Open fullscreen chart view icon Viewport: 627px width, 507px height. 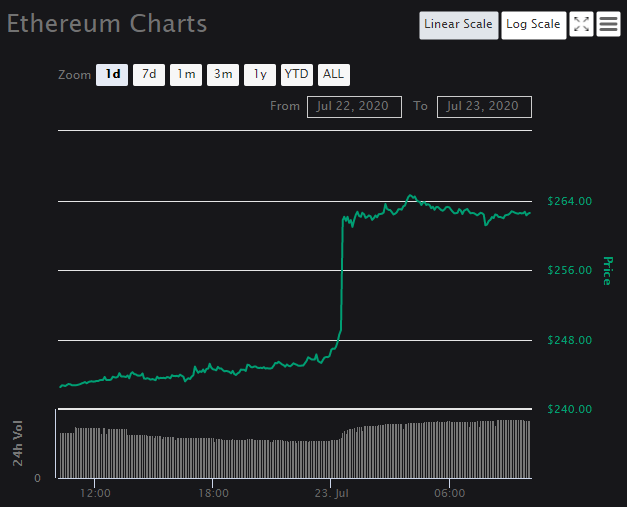coord(581,24)
